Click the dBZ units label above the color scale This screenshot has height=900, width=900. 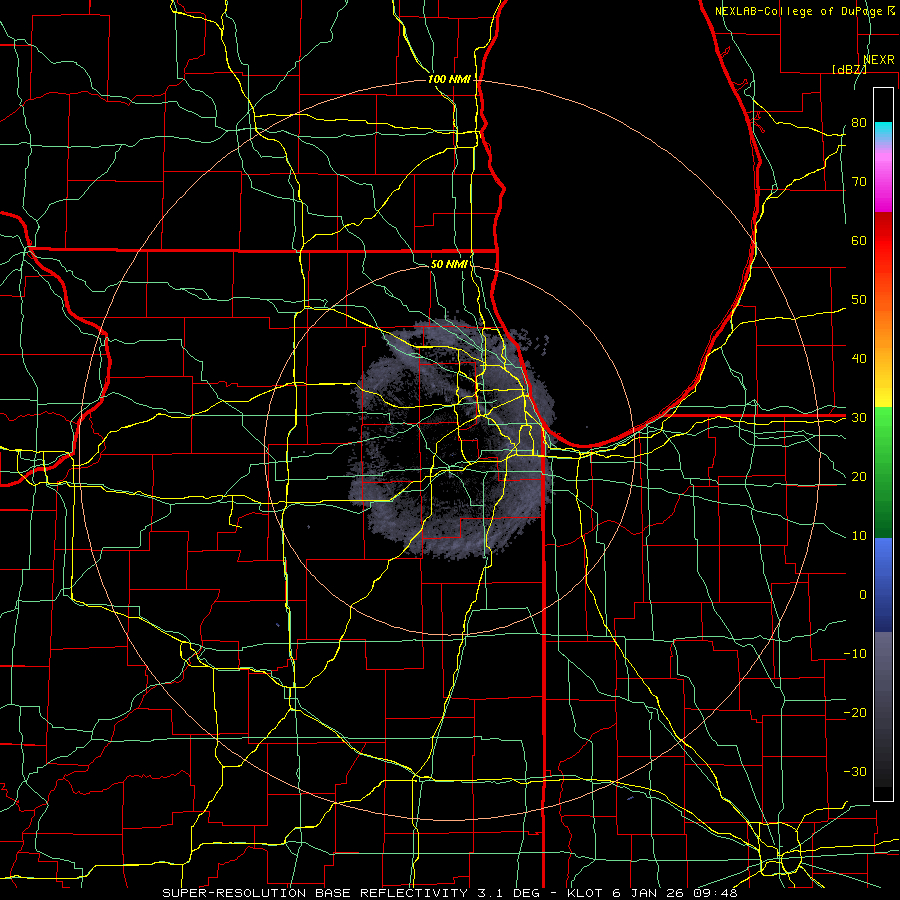849,69
